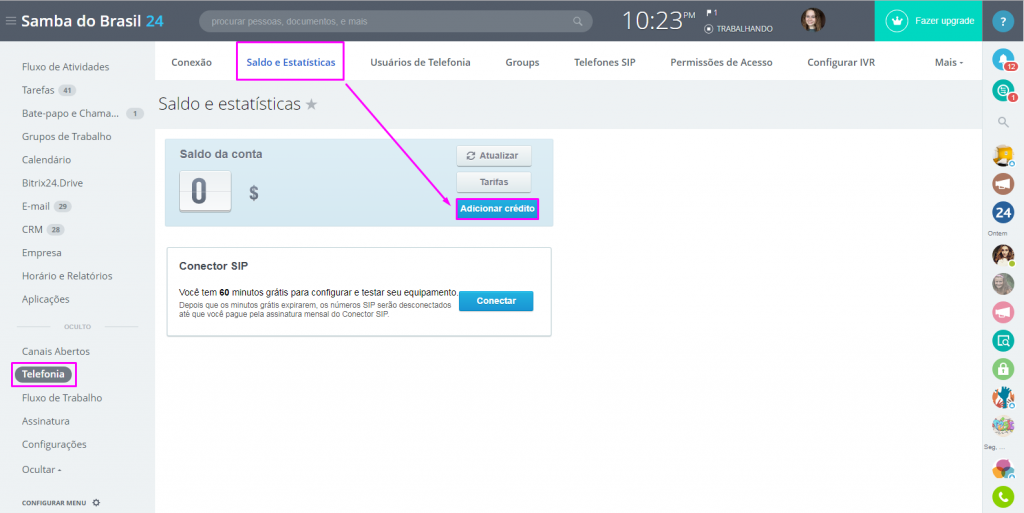Click the gear icon beside Configurar Menu
Image resolution: width=1024 pixels, height=513 pixels.
click(x=96, y=503)
